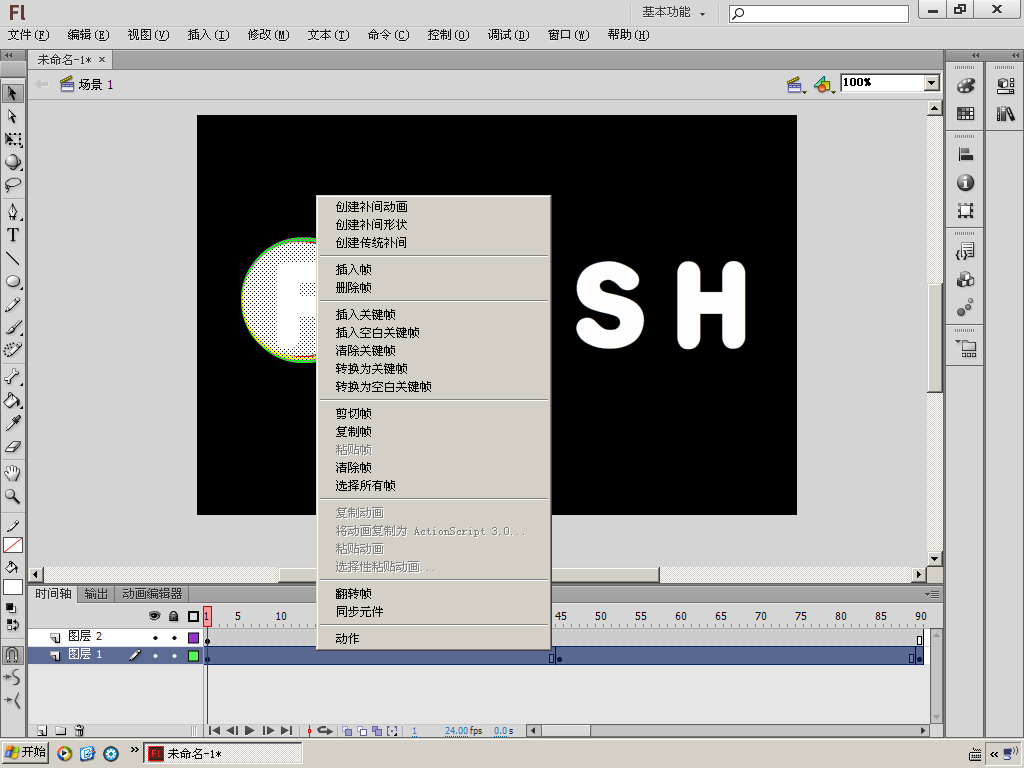Select the Brush tool
Screen dimensions: 1024x768
12,328
